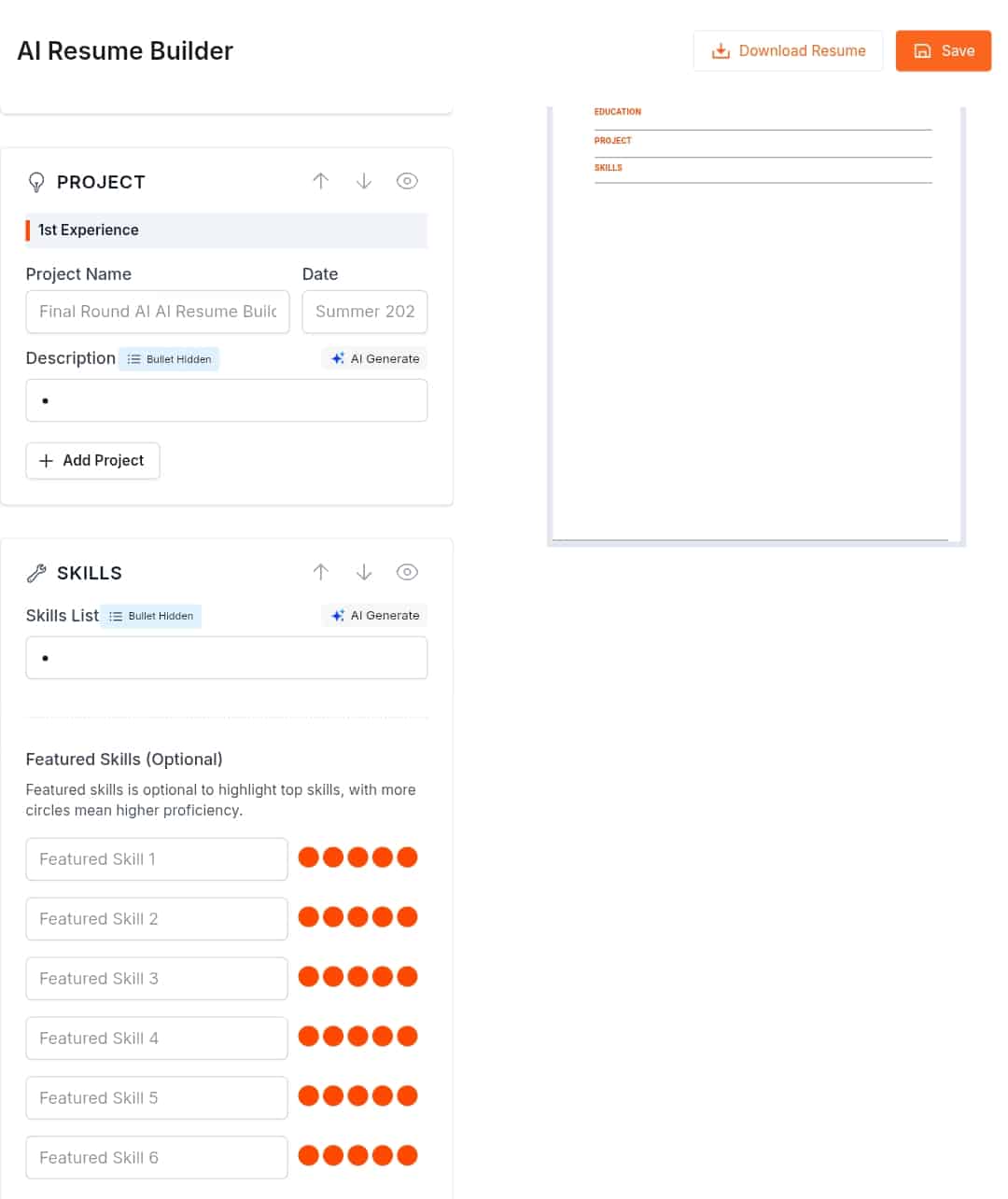
Task: Focus the Featured Skill 4 field
Action: 157,1038
